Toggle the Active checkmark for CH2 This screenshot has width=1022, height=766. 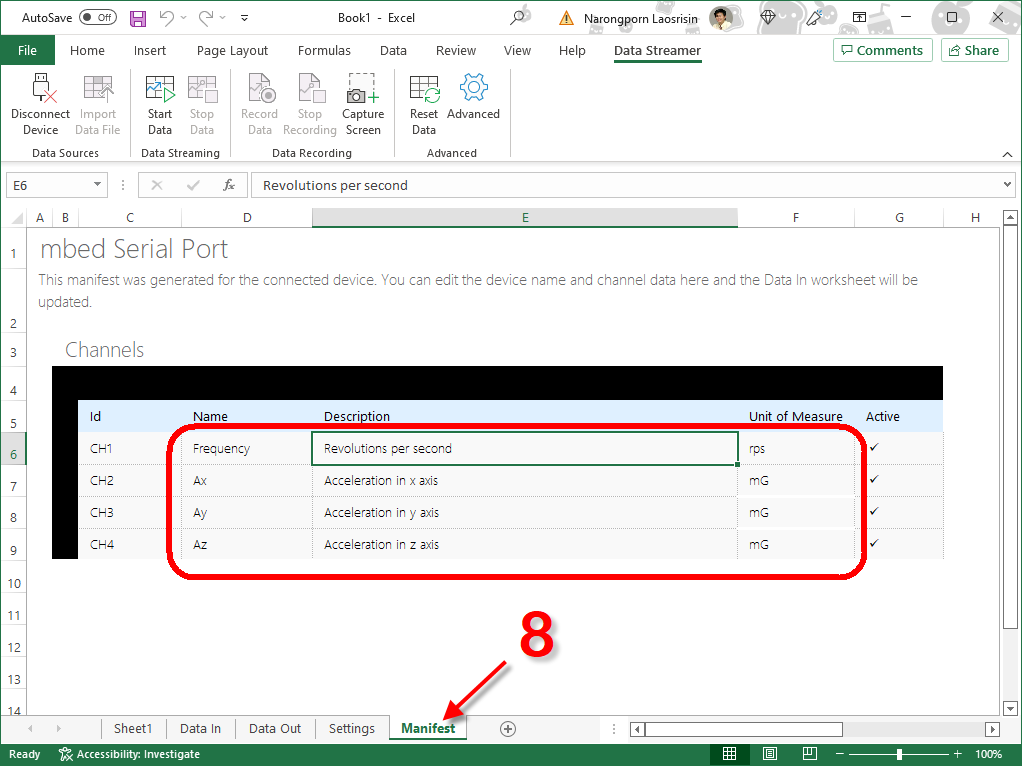[874, 479]
